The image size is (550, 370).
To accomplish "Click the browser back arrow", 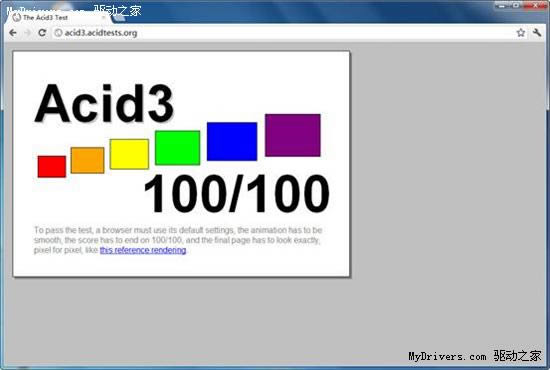I will (x=13, y=33).
